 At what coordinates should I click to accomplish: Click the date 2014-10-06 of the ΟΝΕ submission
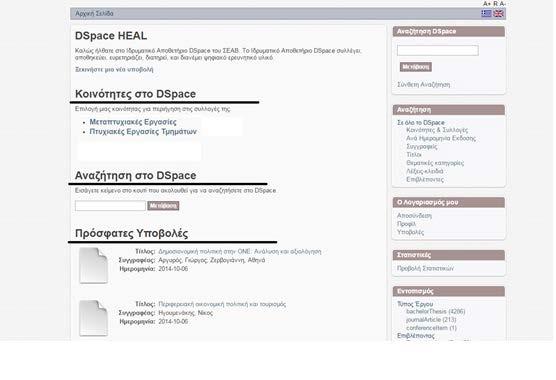(173, 269)
